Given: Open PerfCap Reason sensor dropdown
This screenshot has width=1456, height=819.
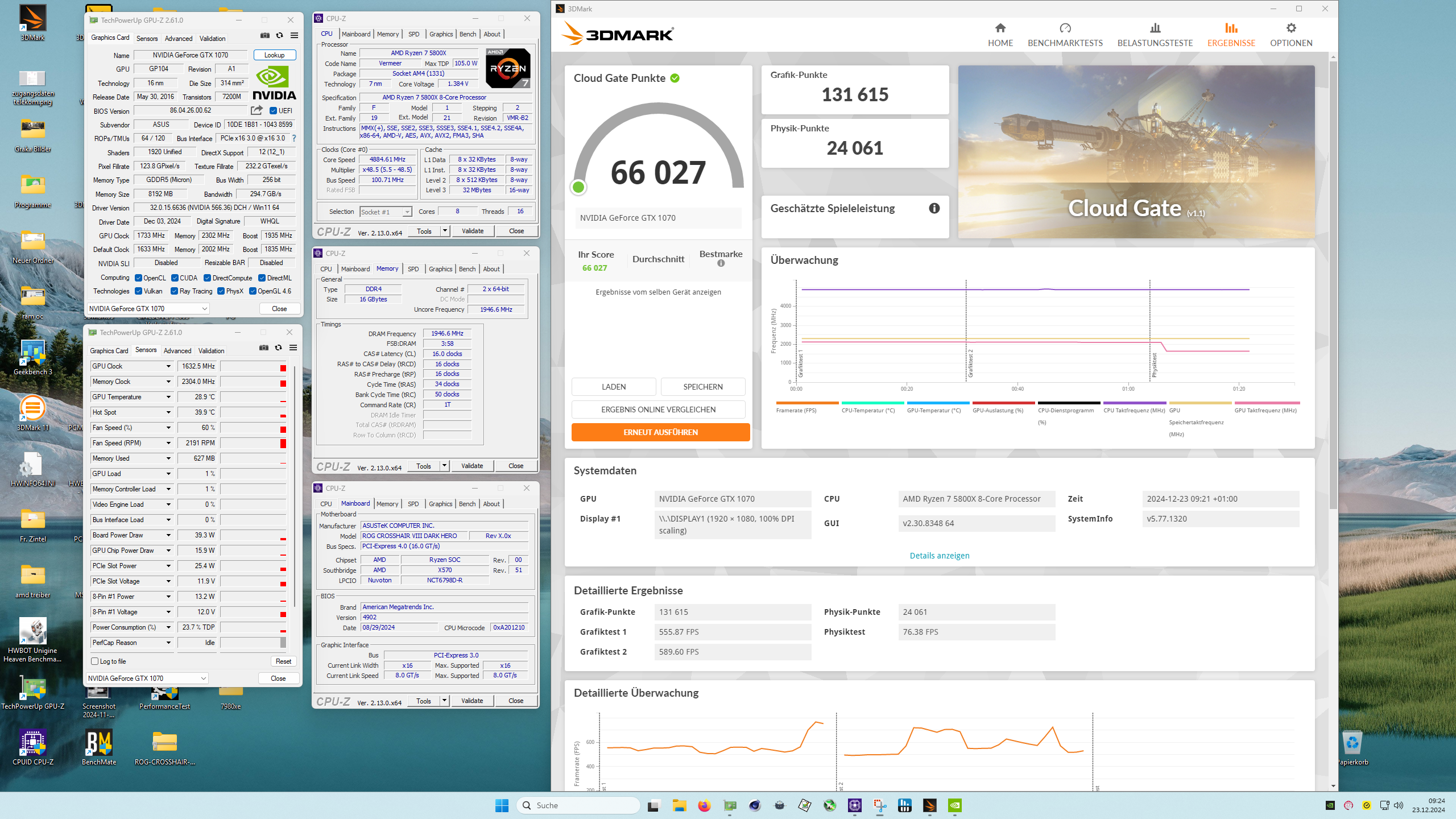Looking at the screenshot, I should [168, 643].
